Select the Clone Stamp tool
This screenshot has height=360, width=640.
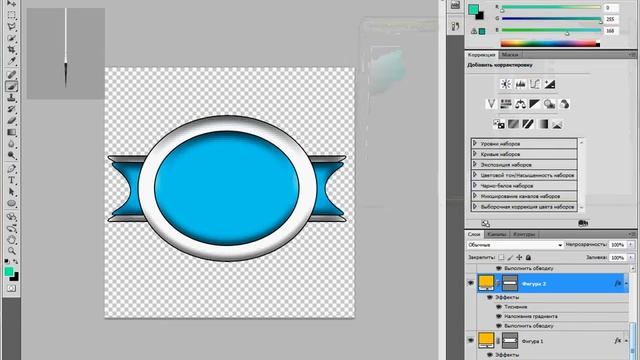(11, 98)
